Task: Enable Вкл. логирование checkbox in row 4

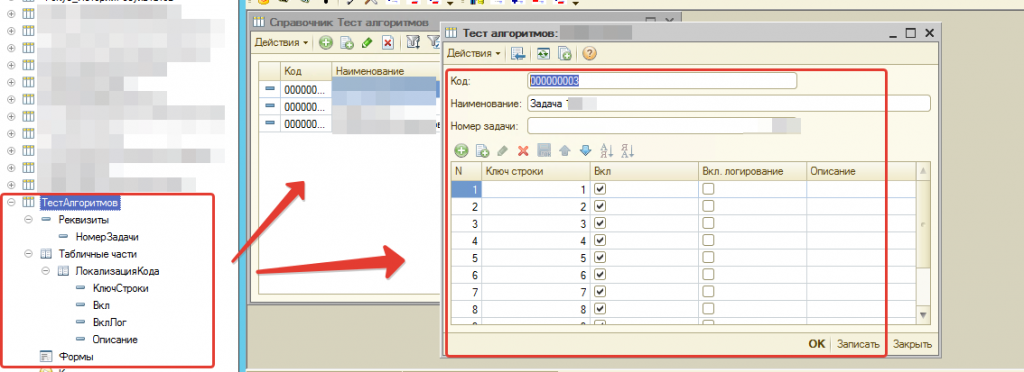Action: point(708,240)
